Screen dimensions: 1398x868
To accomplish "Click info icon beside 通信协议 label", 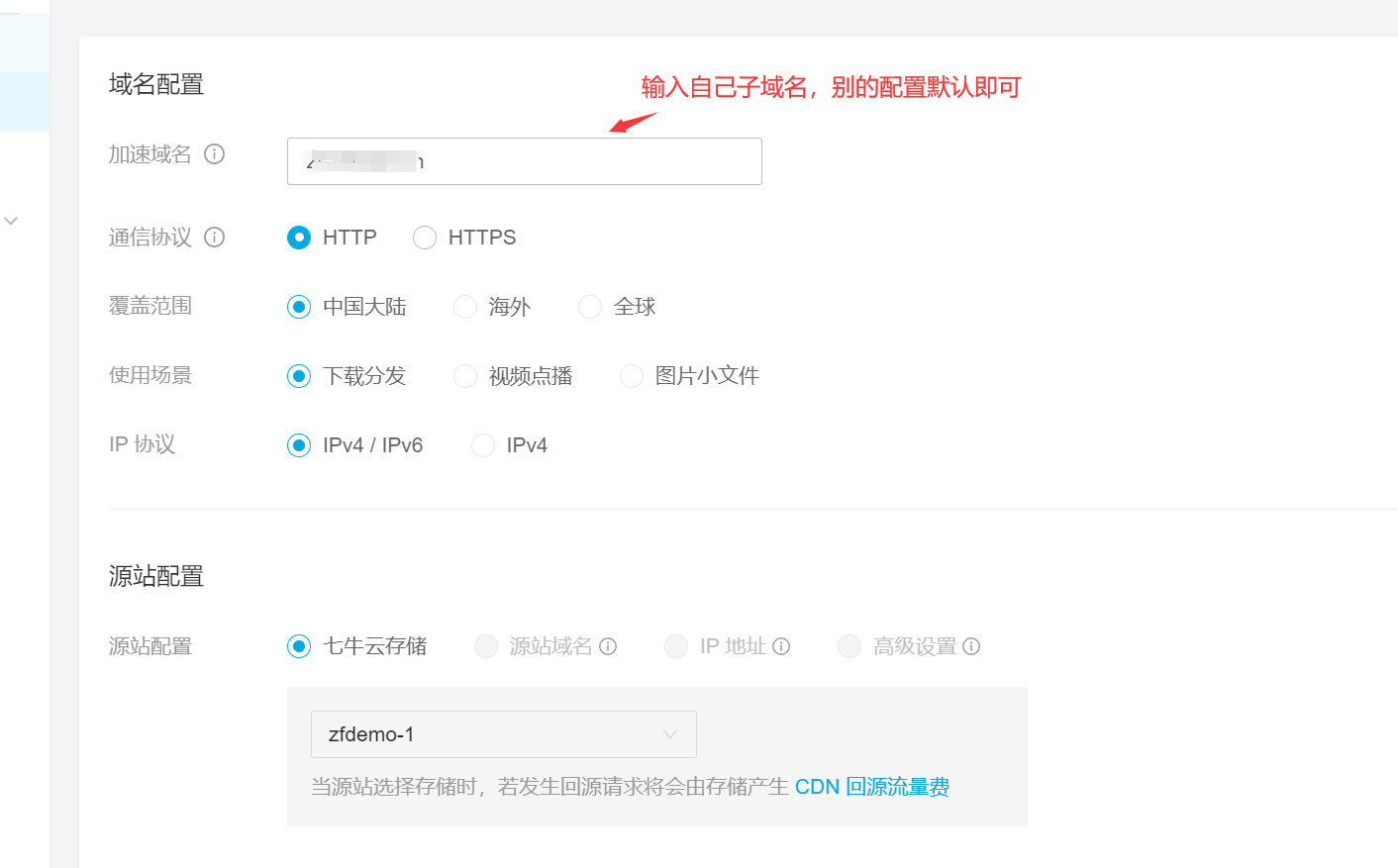I will point(214,238).
